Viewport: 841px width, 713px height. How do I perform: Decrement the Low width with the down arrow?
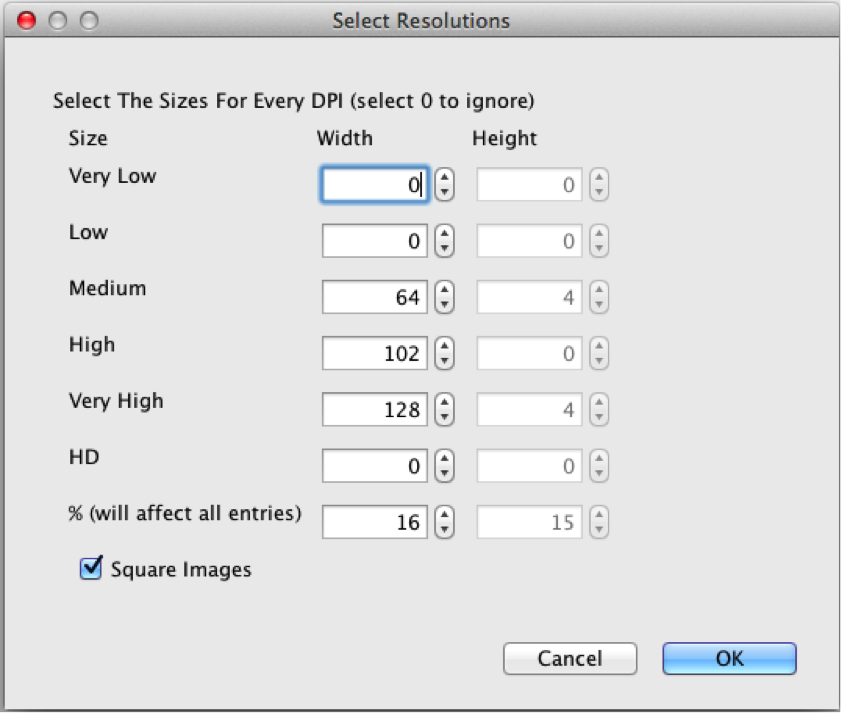442,246
